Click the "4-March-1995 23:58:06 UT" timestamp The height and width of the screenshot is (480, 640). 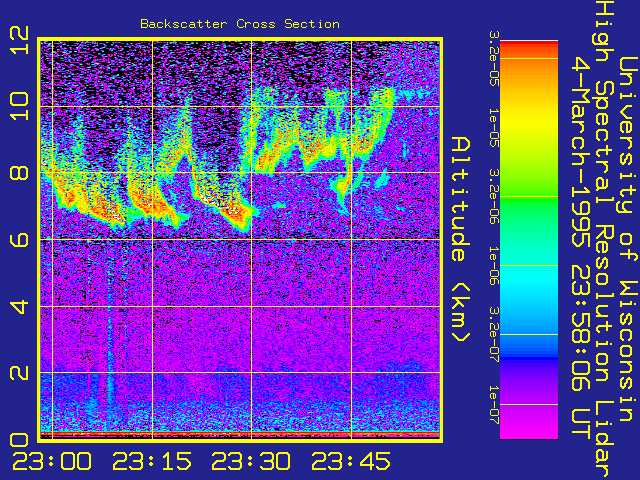581,248
